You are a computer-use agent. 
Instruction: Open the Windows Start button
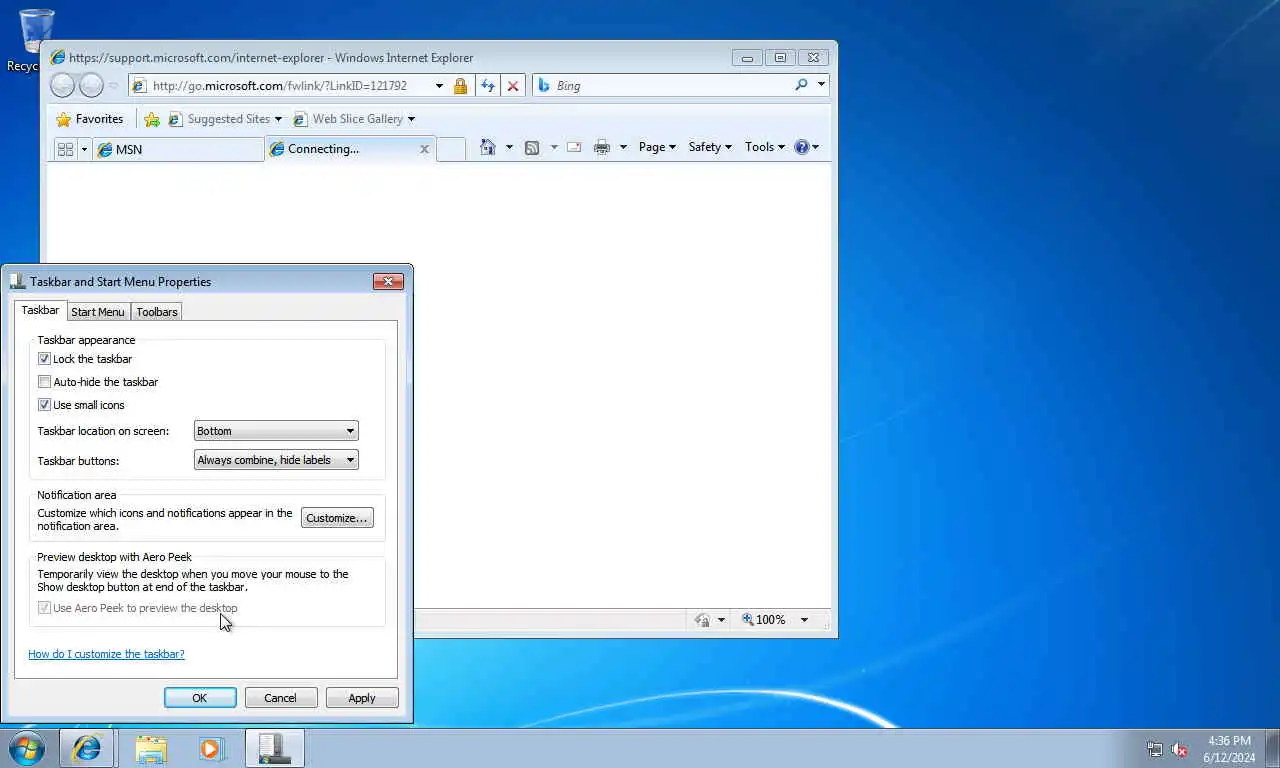27,749
